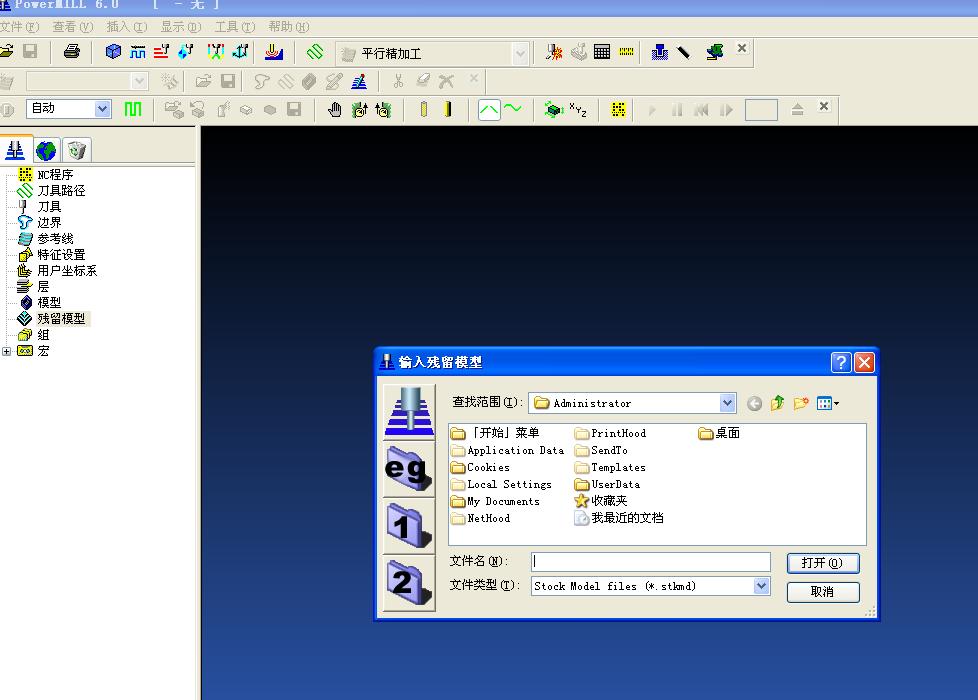Click the folder 1 shortcut in dialog
This screenshot has height=700, width=978.
pos(409,526)
